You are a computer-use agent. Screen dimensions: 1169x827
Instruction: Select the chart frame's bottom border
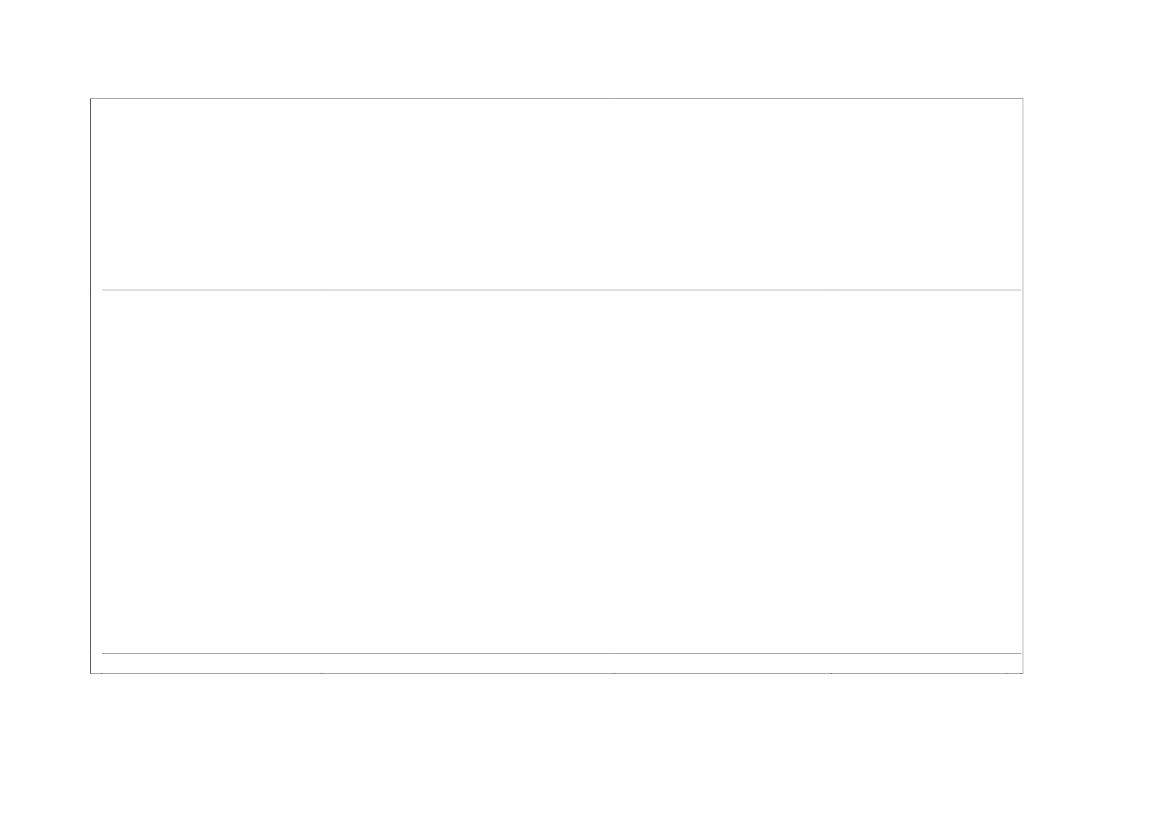557,673
